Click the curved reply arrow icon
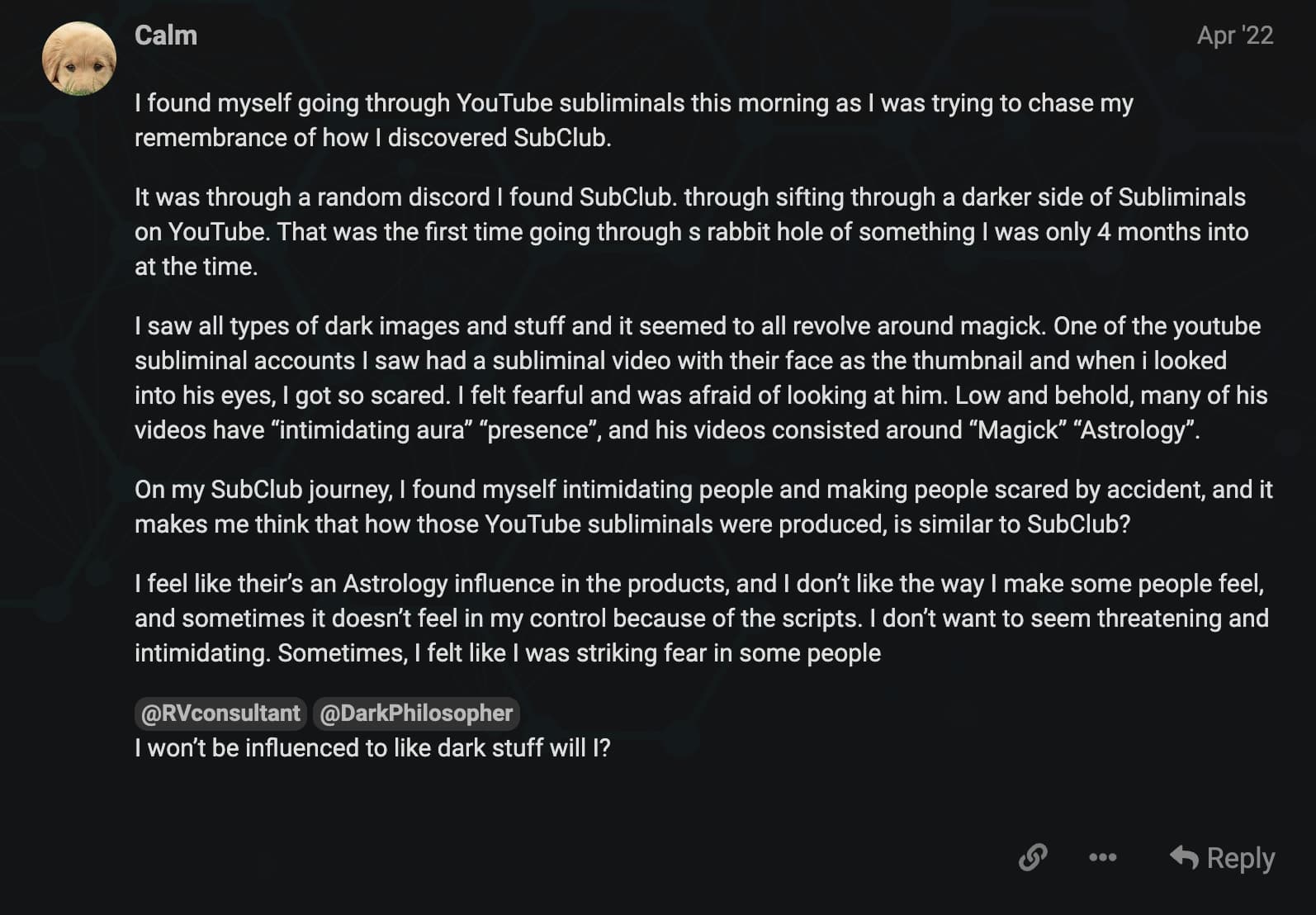The height and width of the screenshot is (915, 1316). point(1184,857)
